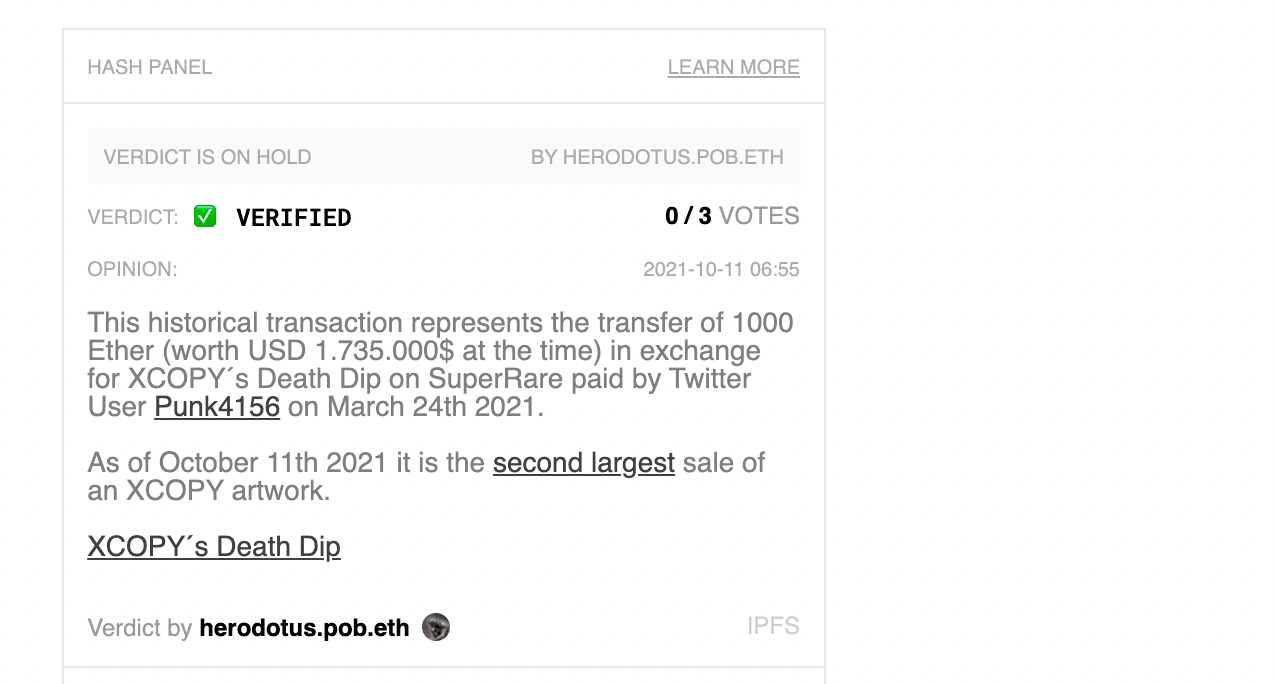Click the HASH PANEL header title
The image size is (1274, 684).
tap(150, 67)
